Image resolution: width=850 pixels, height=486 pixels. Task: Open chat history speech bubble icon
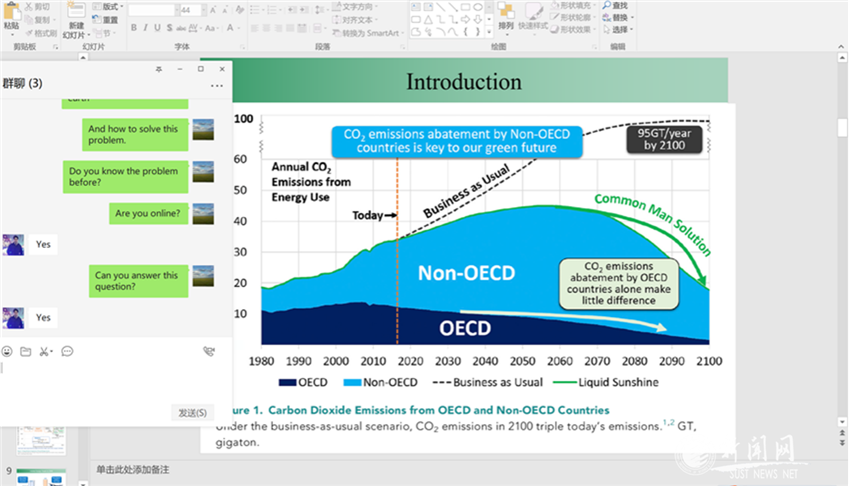(67, 351)
